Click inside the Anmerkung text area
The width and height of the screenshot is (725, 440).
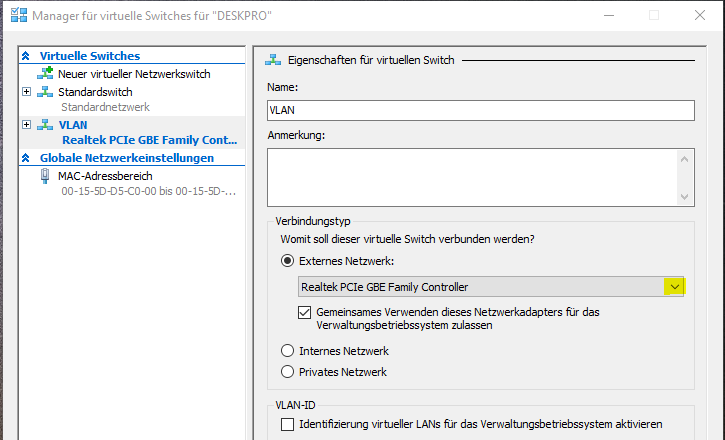click(x=472, y=177)
